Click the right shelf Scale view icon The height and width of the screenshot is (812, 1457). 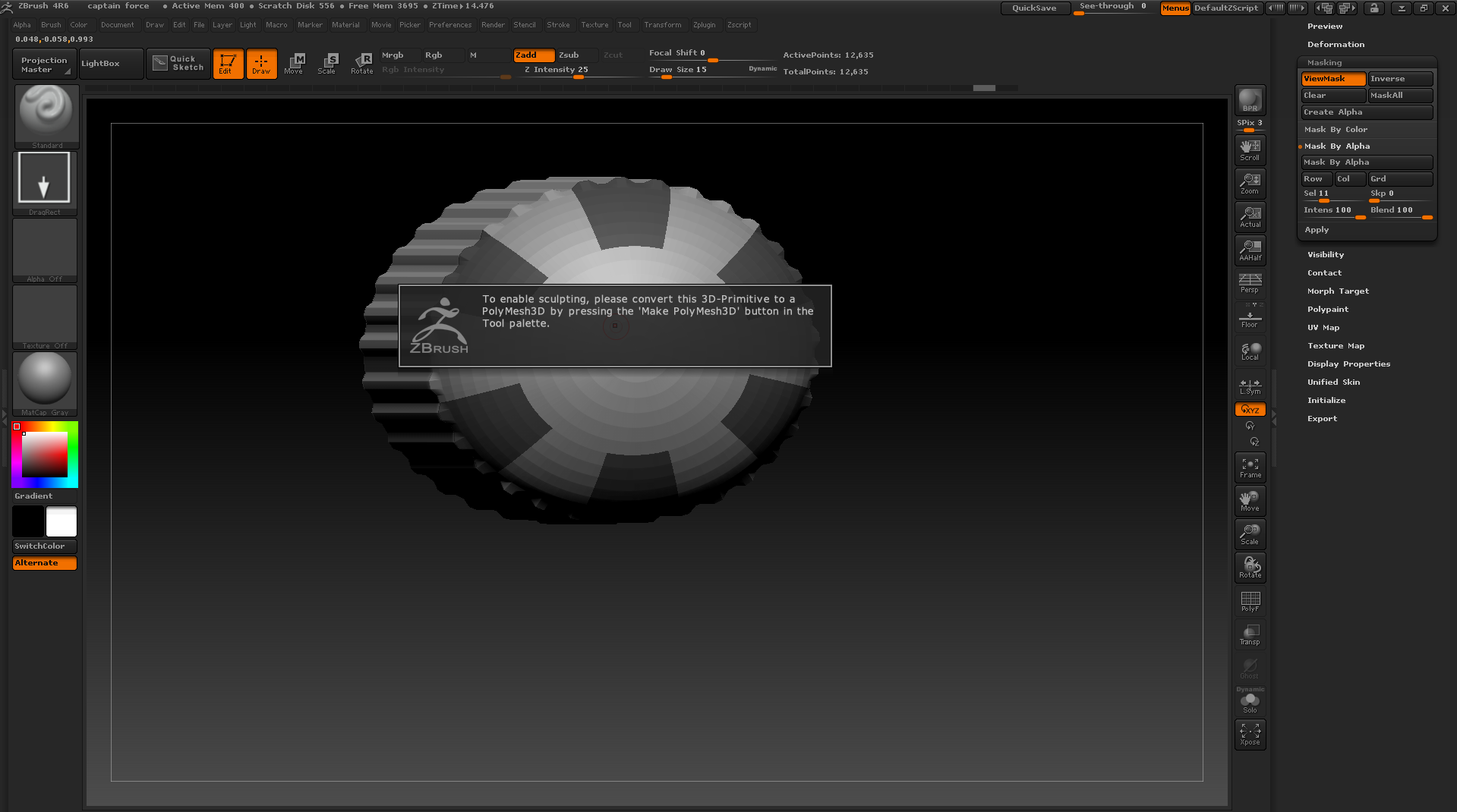(x=1250, y=534)
